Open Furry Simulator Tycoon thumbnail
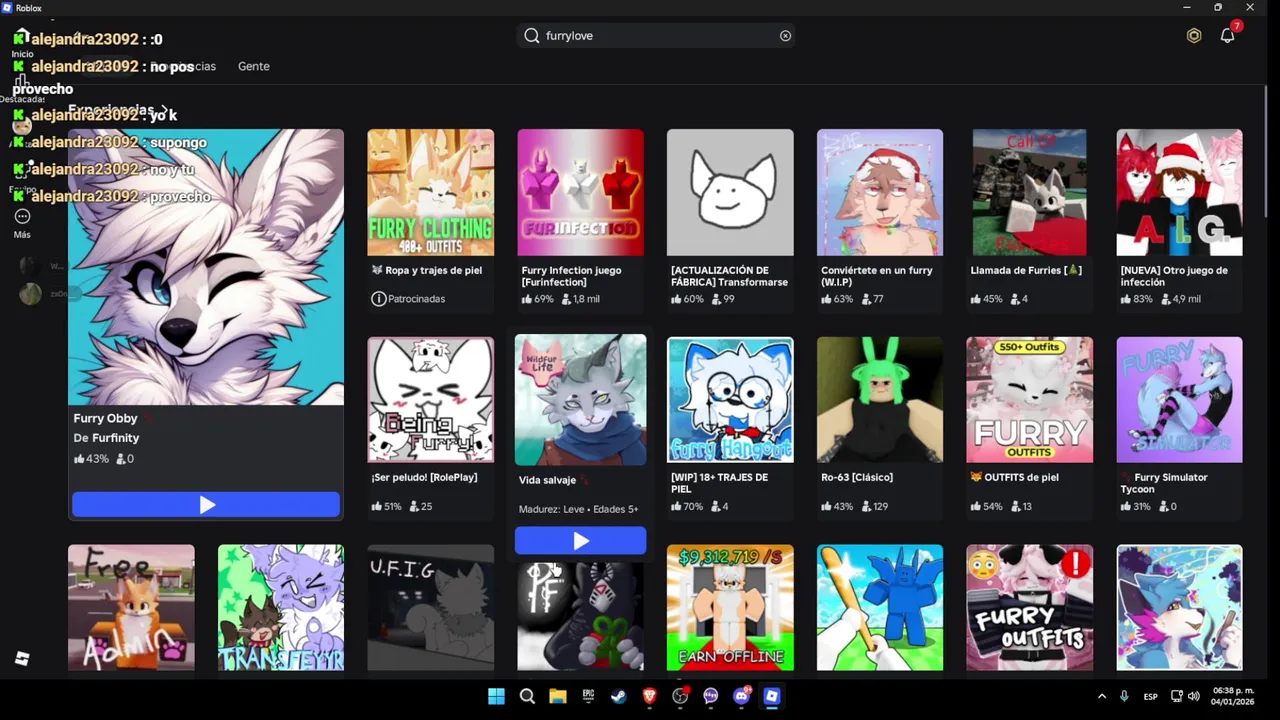The image size is (1280, 720). [x=1180, y=400]
